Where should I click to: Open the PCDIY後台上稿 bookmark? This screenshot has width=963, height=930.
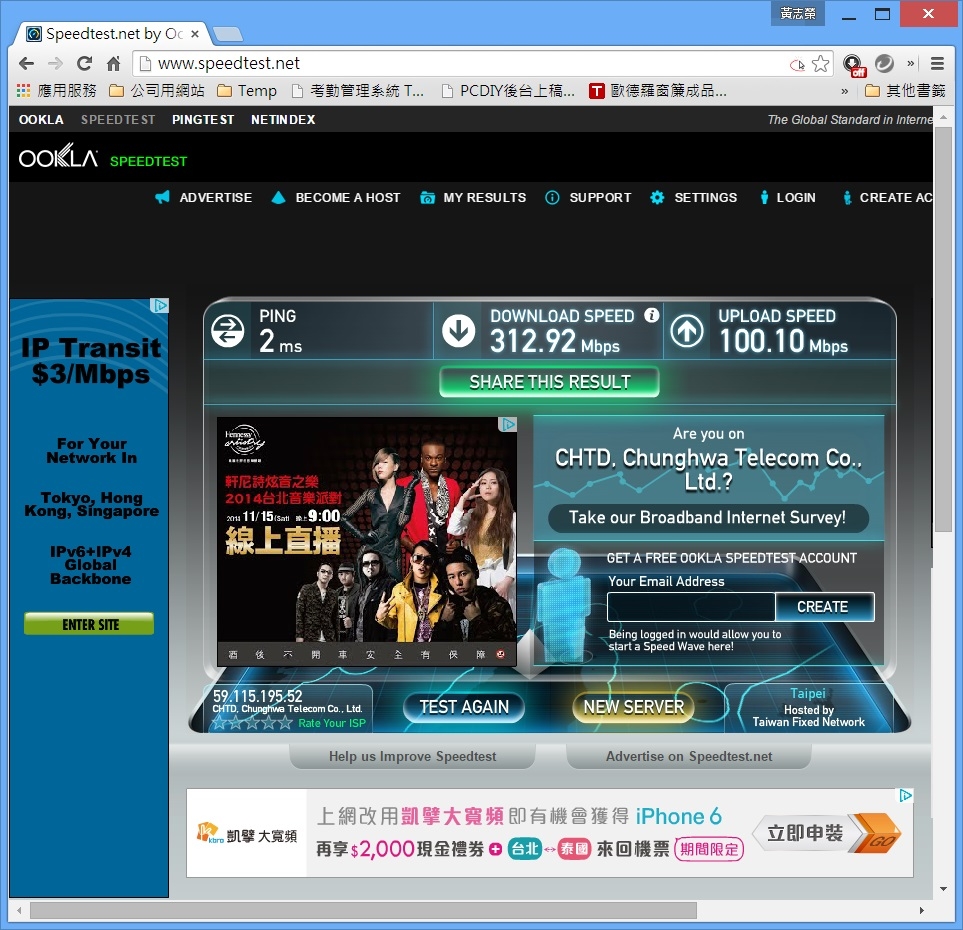point(509,91)
